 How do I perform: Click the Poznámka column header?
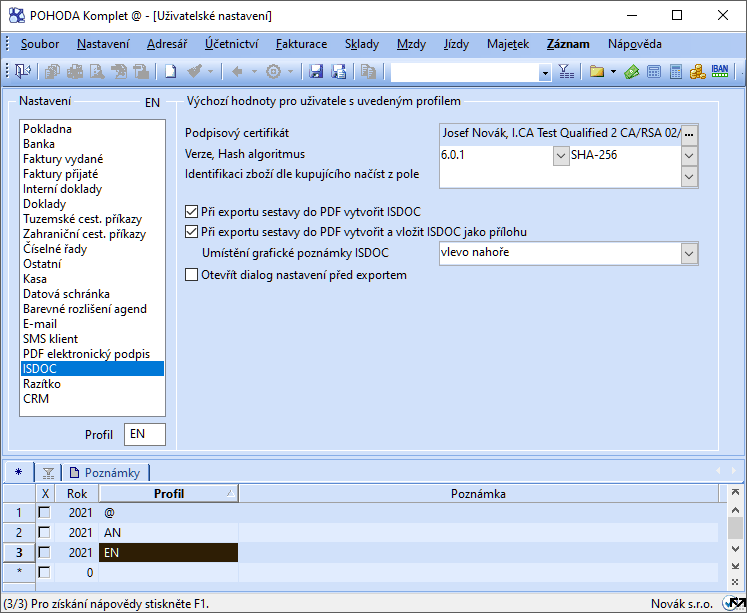(478, 493)
